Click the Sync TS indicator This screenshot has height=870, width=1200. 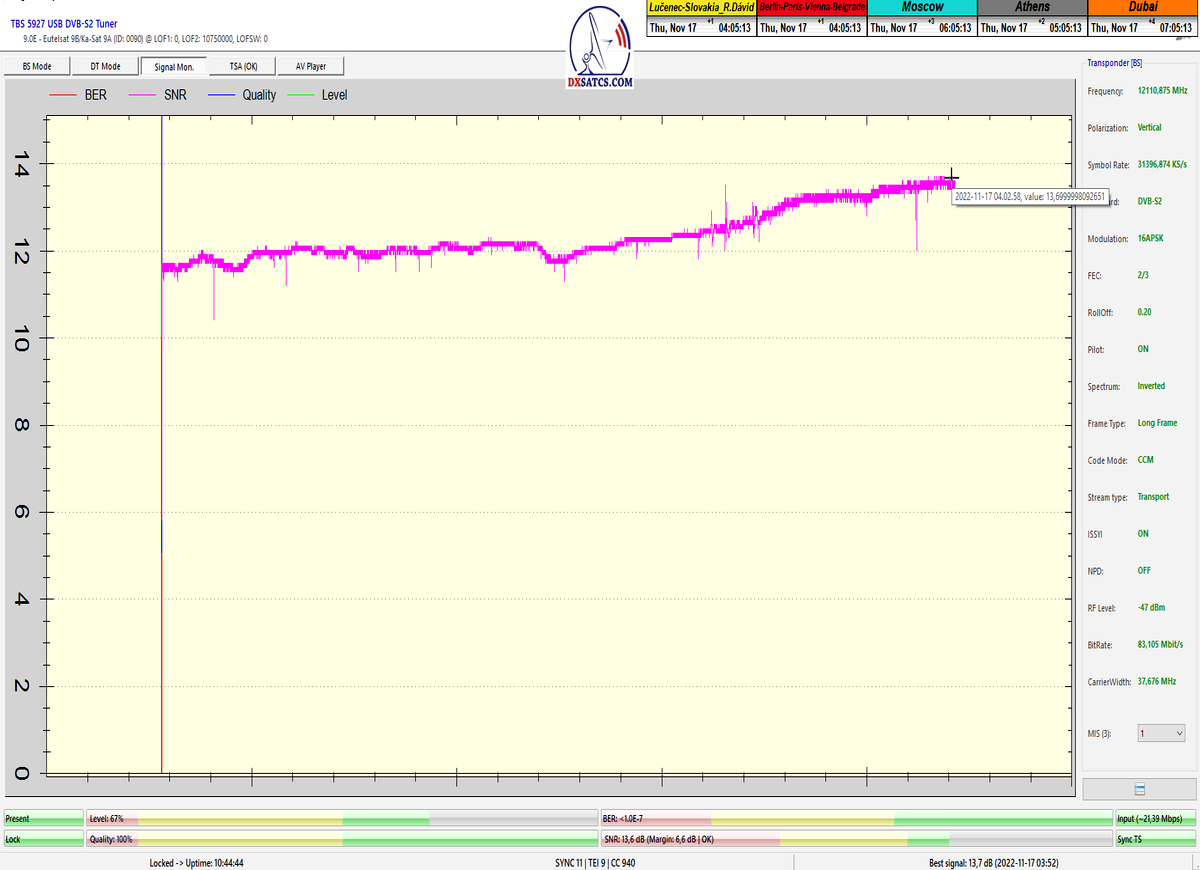[1155, 839]
